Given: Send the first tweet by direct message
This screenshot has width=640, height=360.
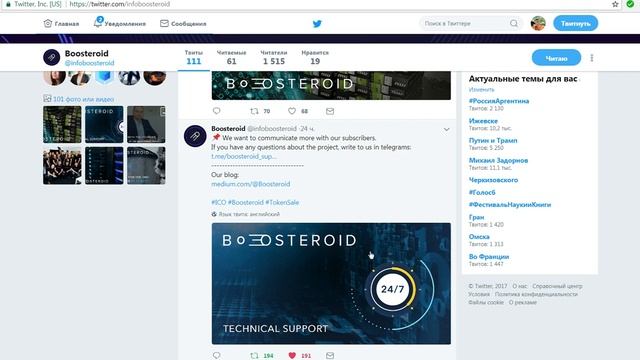Looking at the screenshot, I should [330, 111].
